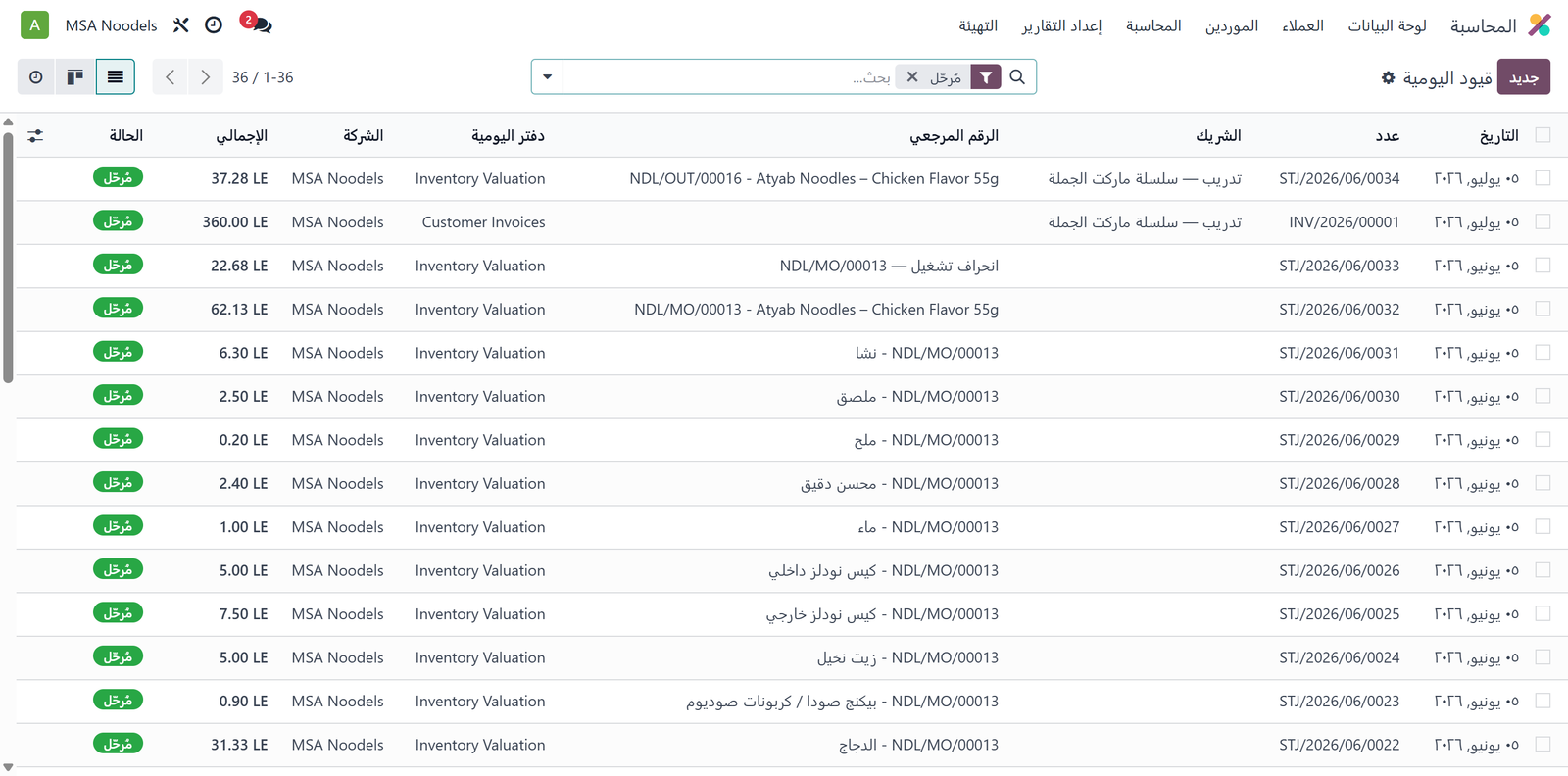Click the filter funnel icon
Image resolution: width=1568 pixels, height=776 pixels.
tap(986, 76)
